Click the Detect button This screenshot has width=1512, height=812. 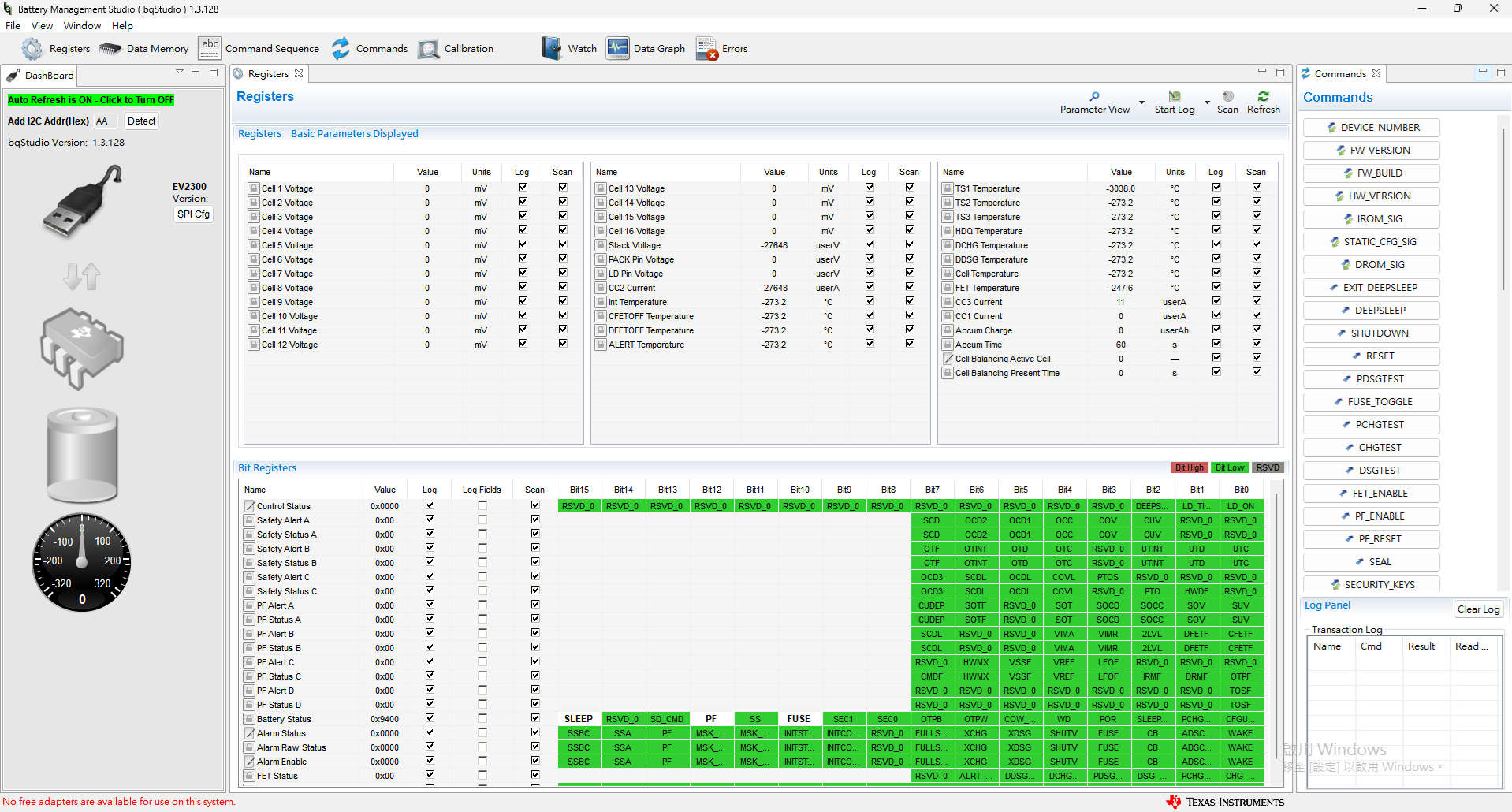142,121
